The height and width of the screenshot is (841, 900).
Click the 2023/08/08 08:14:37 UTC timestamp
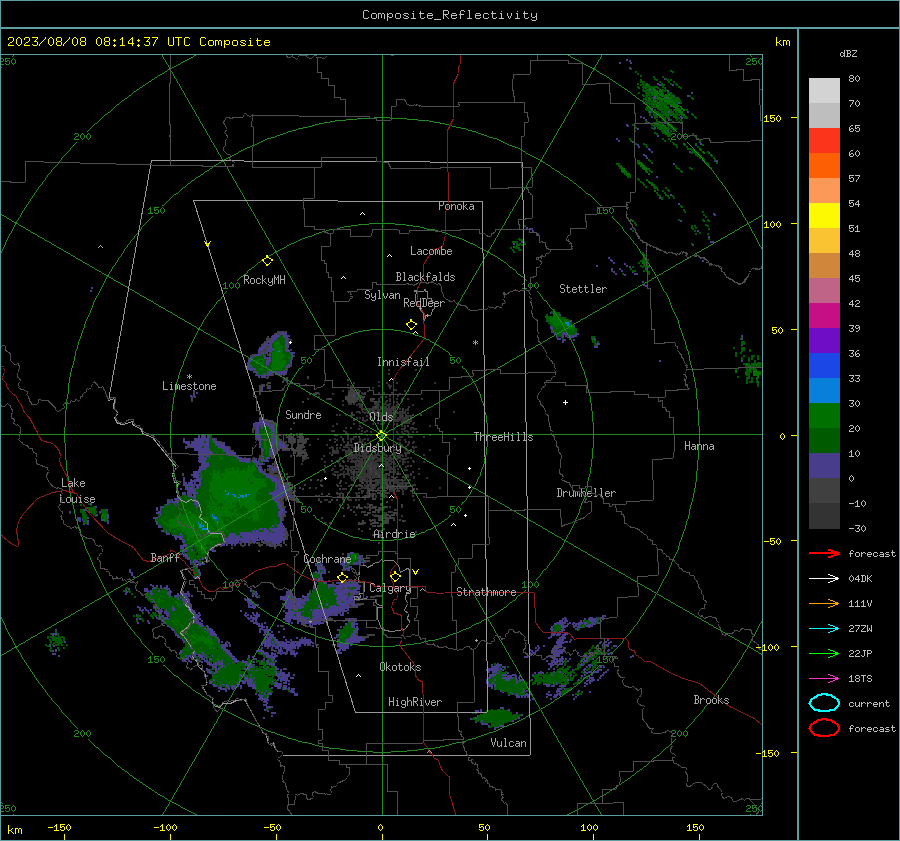click(x=98, y=42)
